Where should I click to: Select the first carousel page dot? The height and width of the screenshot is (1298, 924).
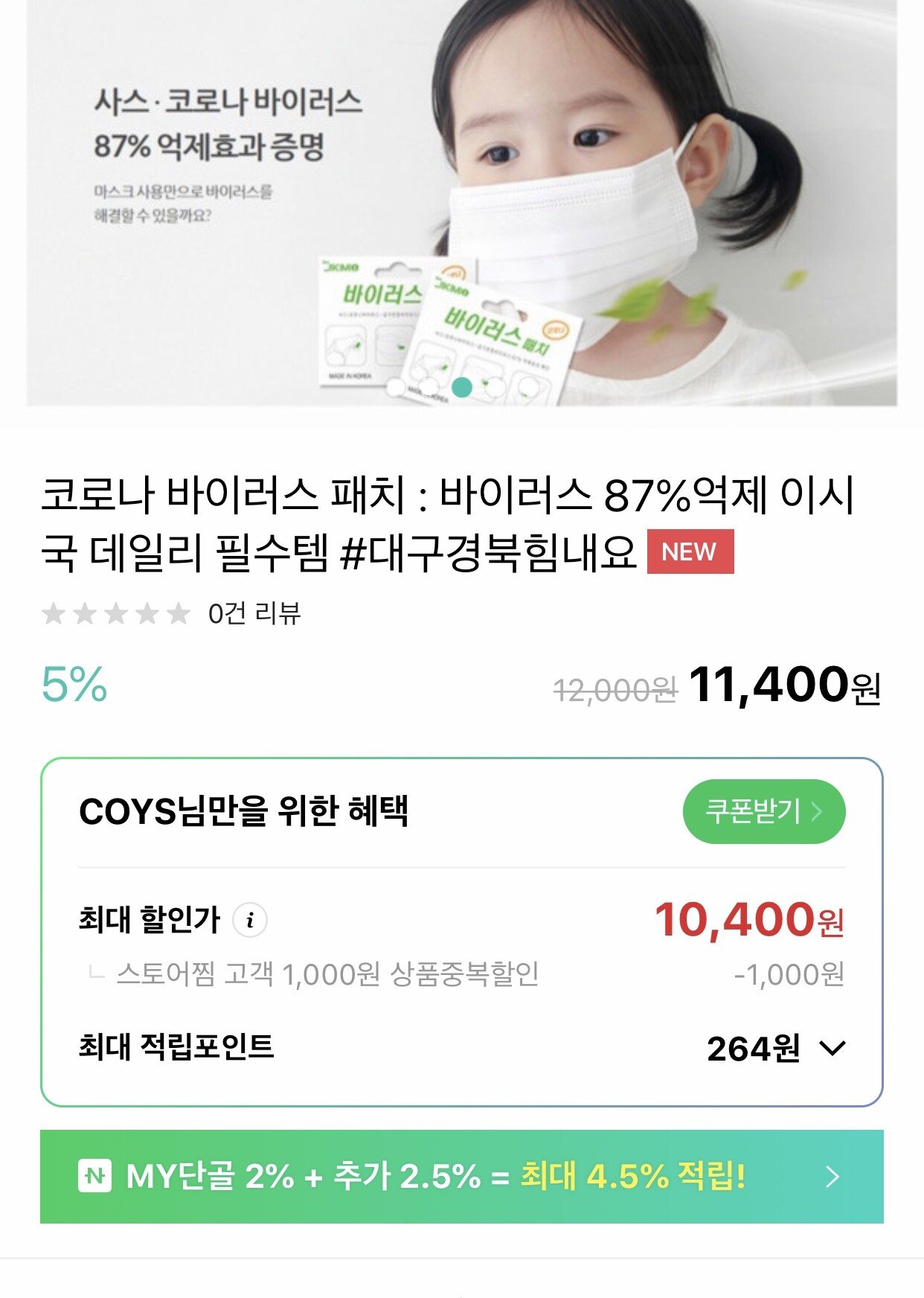396,386
